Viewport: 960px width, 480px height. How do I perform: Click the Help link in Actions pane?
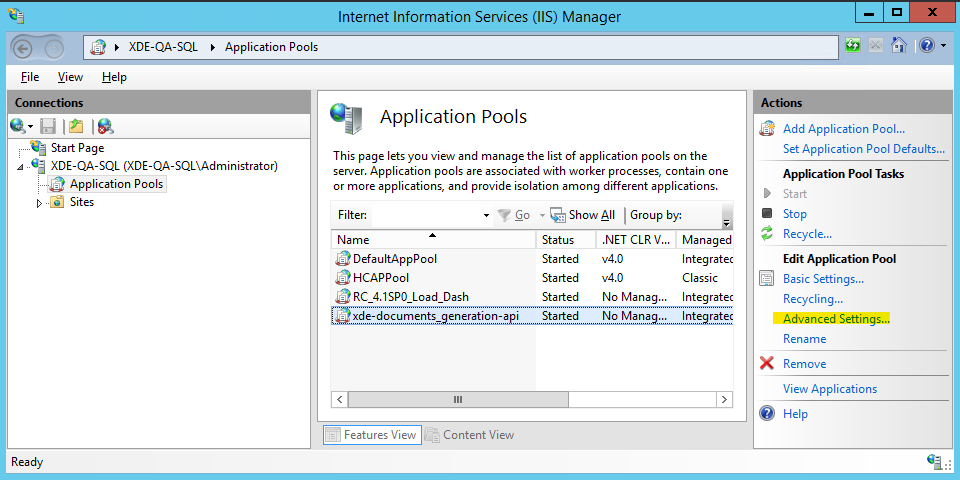795,414
